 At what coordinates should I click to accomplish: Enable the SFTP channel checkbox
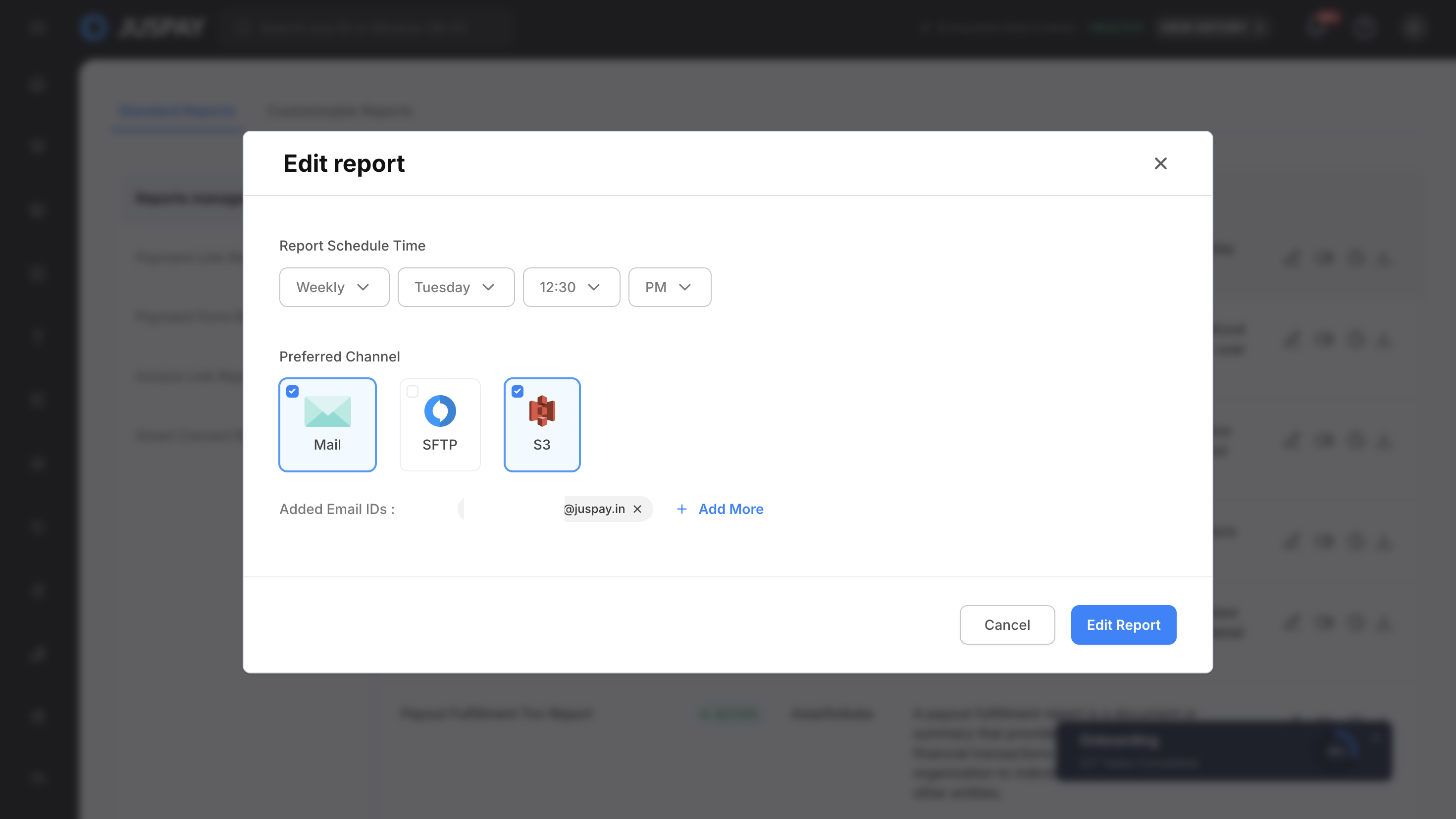click(x=413, y=391)
